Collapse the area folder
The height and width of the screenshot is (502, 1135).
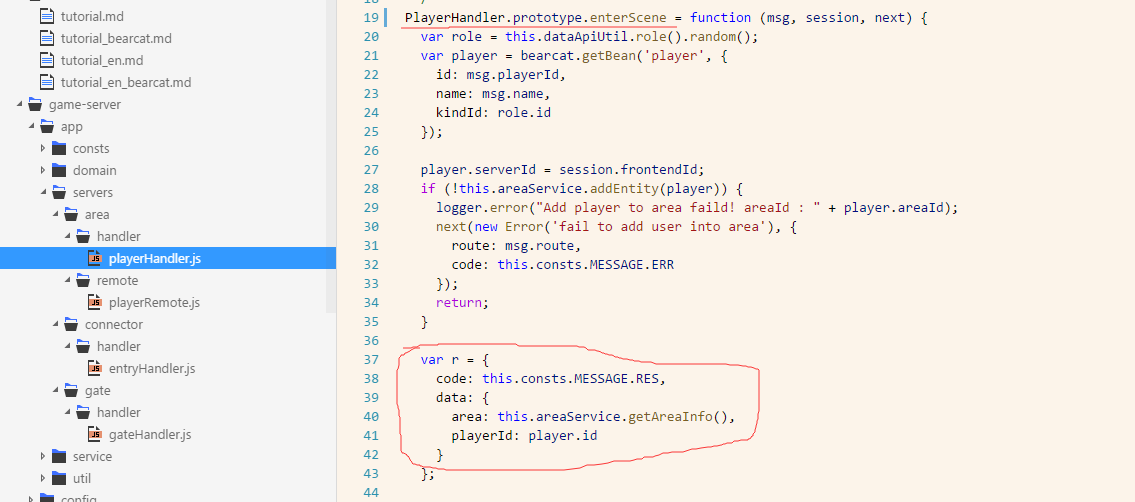55,215
